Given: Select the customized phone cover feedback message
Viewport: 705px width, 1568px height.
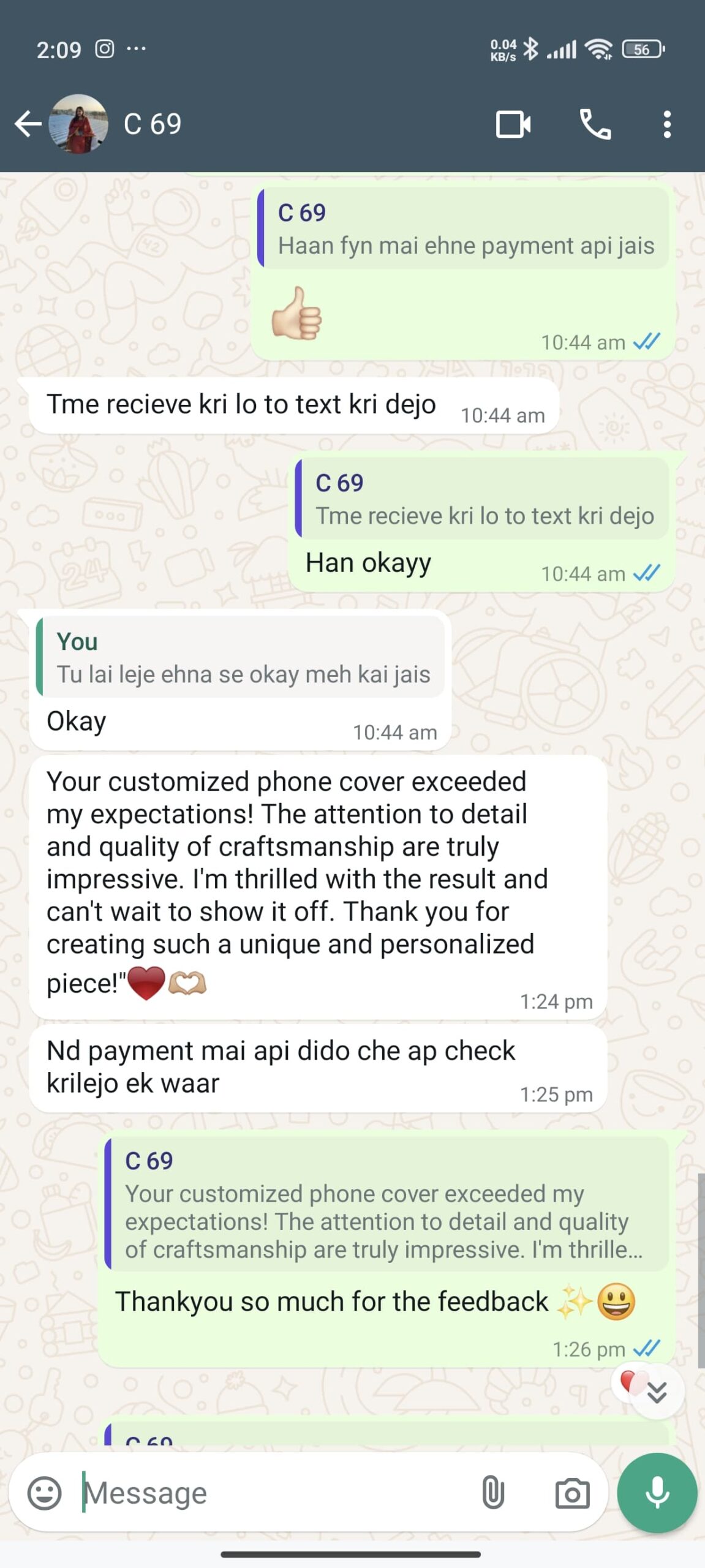Looking at the screenshot, I should point(319,887).
